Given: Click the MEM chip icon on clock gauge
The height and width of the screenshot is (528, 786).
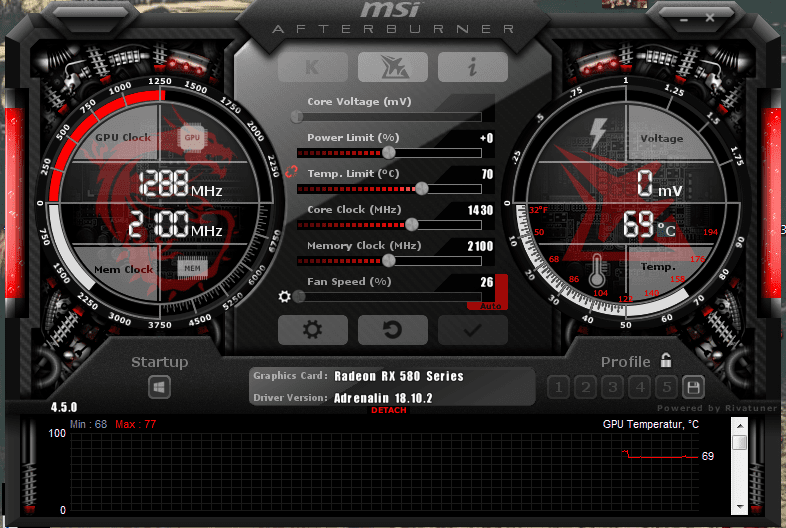Looking at the screenshot, I should click(x=192, y=268).
